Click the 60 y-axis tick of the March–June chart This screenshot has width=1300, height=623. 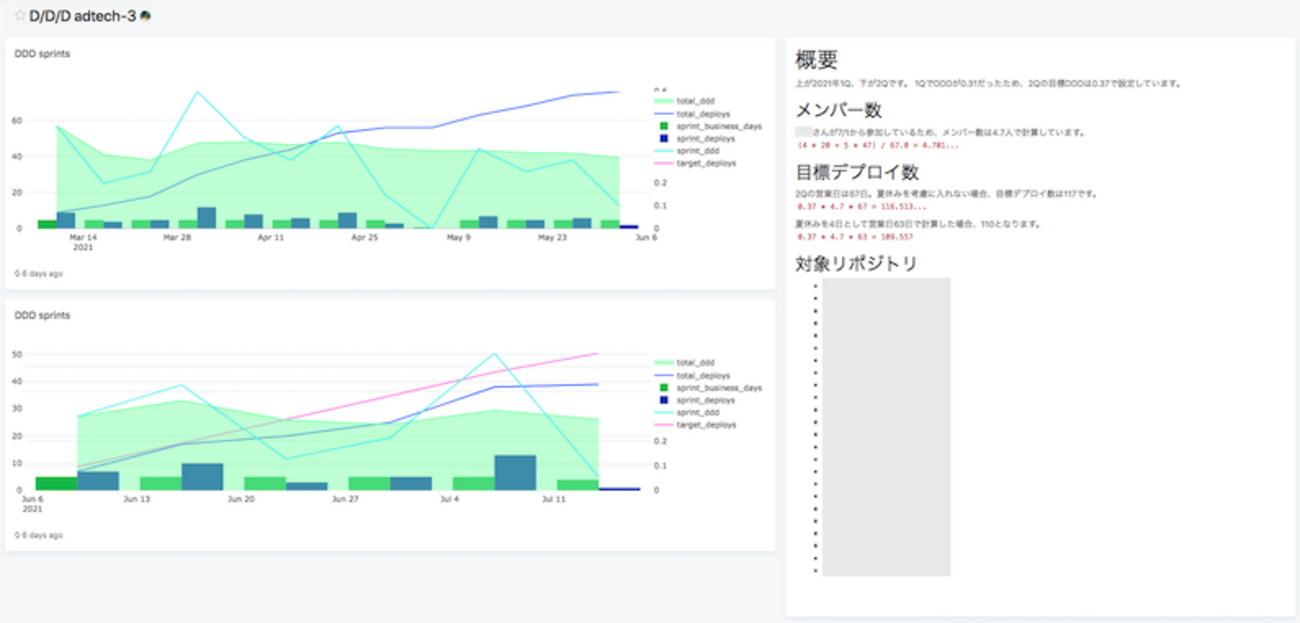click(17, 120)
